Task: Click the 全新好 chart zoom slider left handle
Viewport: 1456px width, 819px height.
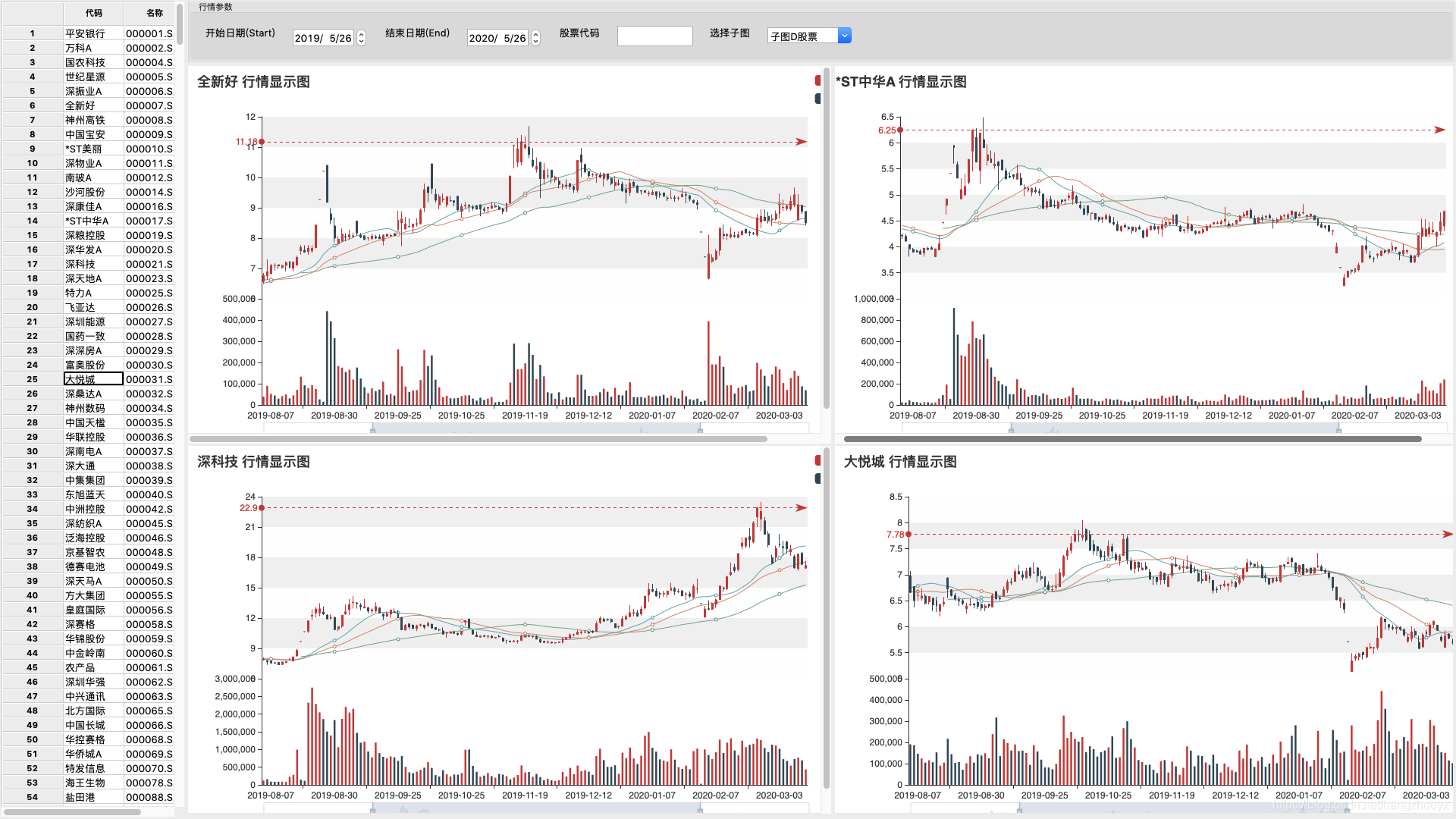Action: [x=372, y=431]
